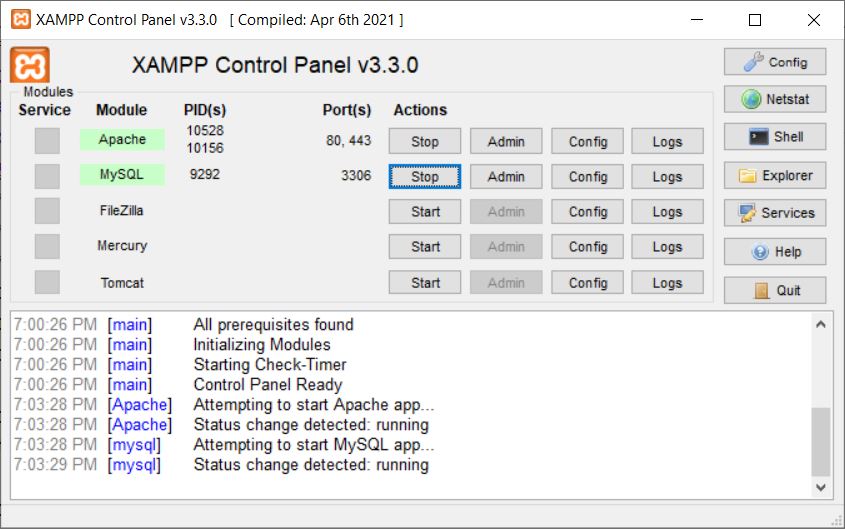Toggle Apache service install checkbox

[x=47, y=141]
